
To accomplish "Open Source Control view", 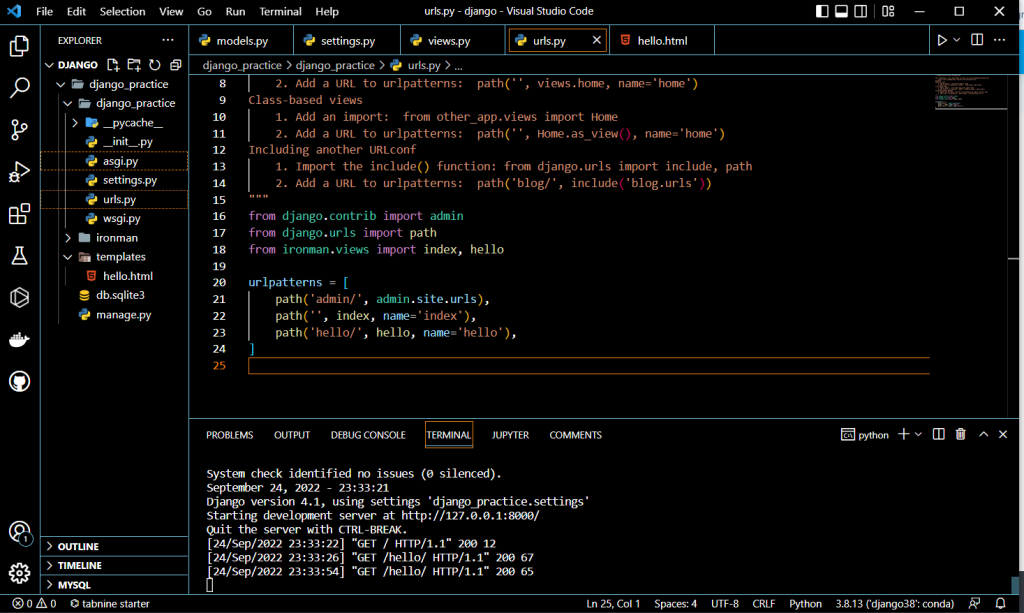I will tap(19, 130).
